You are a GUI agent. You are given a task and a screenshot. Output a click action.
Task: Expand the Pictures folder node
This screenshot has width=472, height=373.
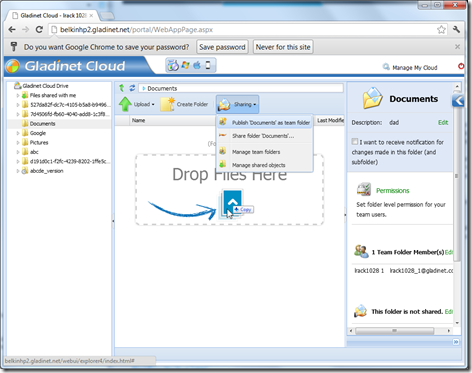pyautogui.click(x=18, y=142)
